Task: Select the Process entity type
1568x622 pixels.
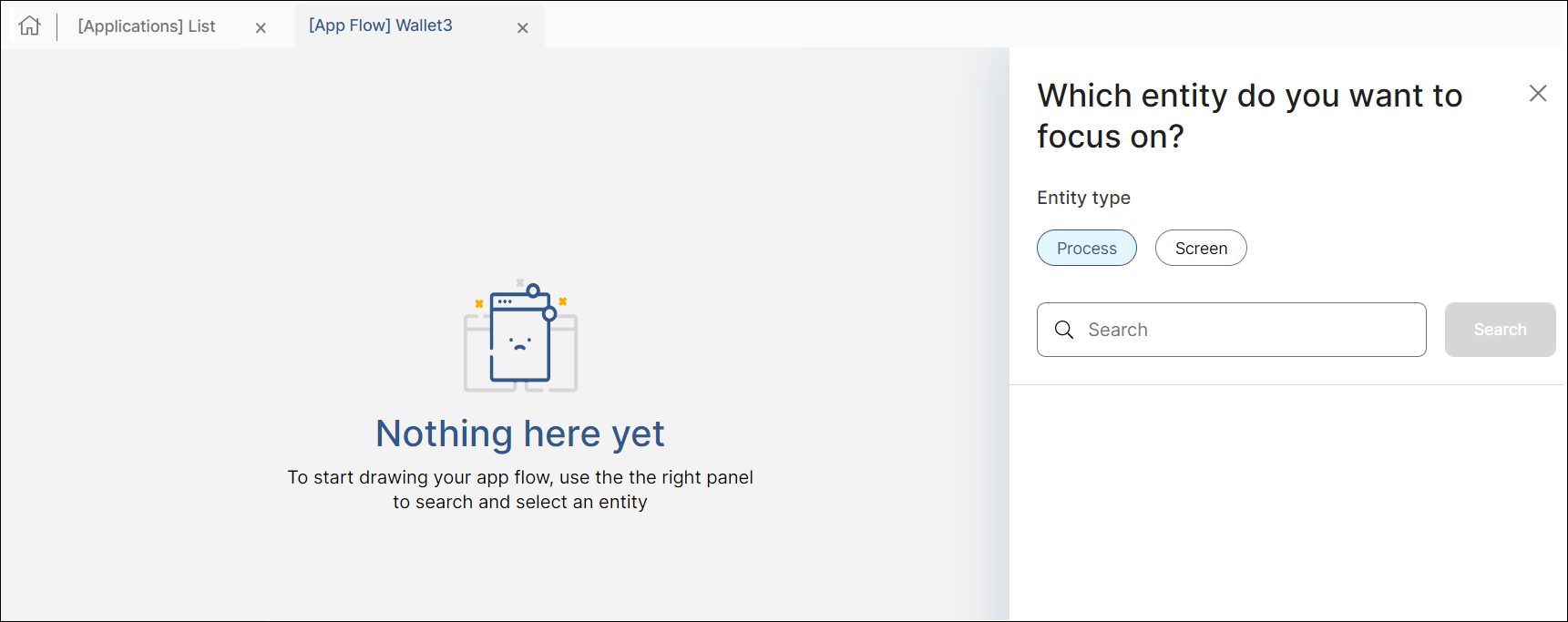Action: point(1086,248)
